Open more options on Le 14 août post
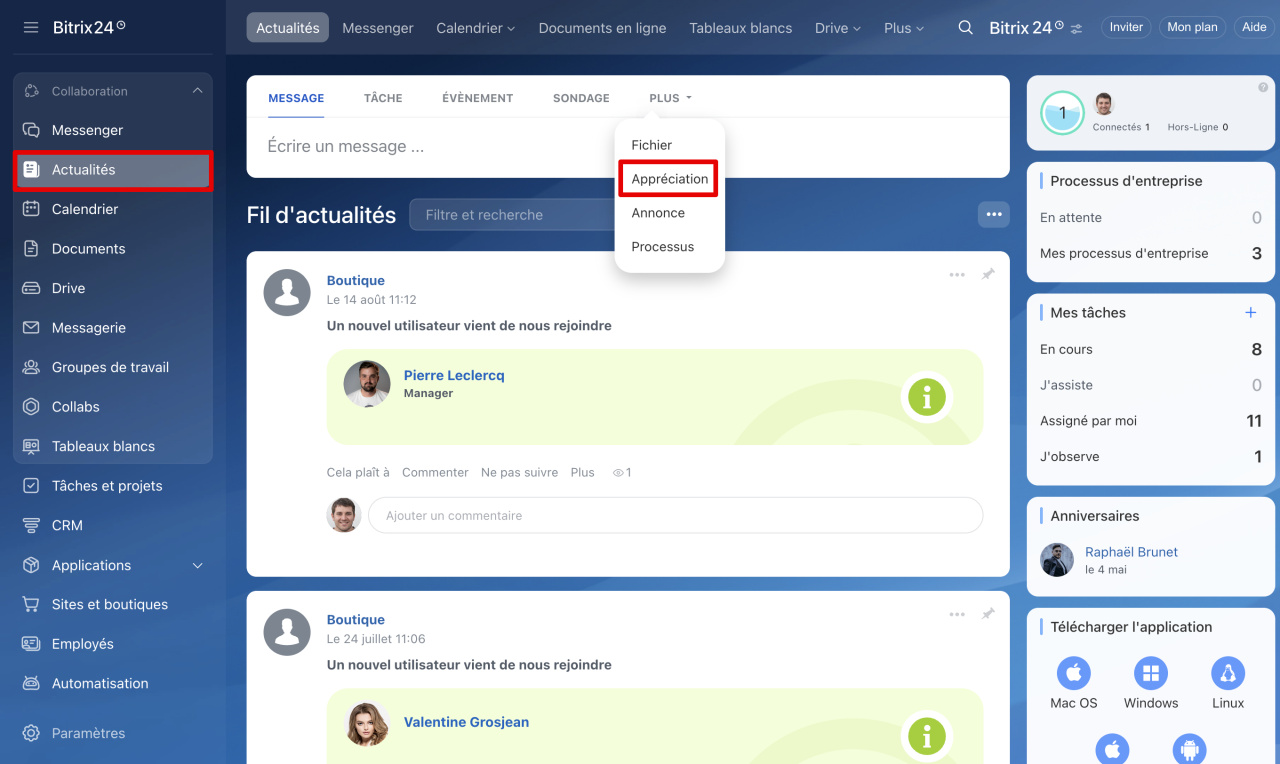This screenshot has height=764, width=1280. tap(957, 275)
